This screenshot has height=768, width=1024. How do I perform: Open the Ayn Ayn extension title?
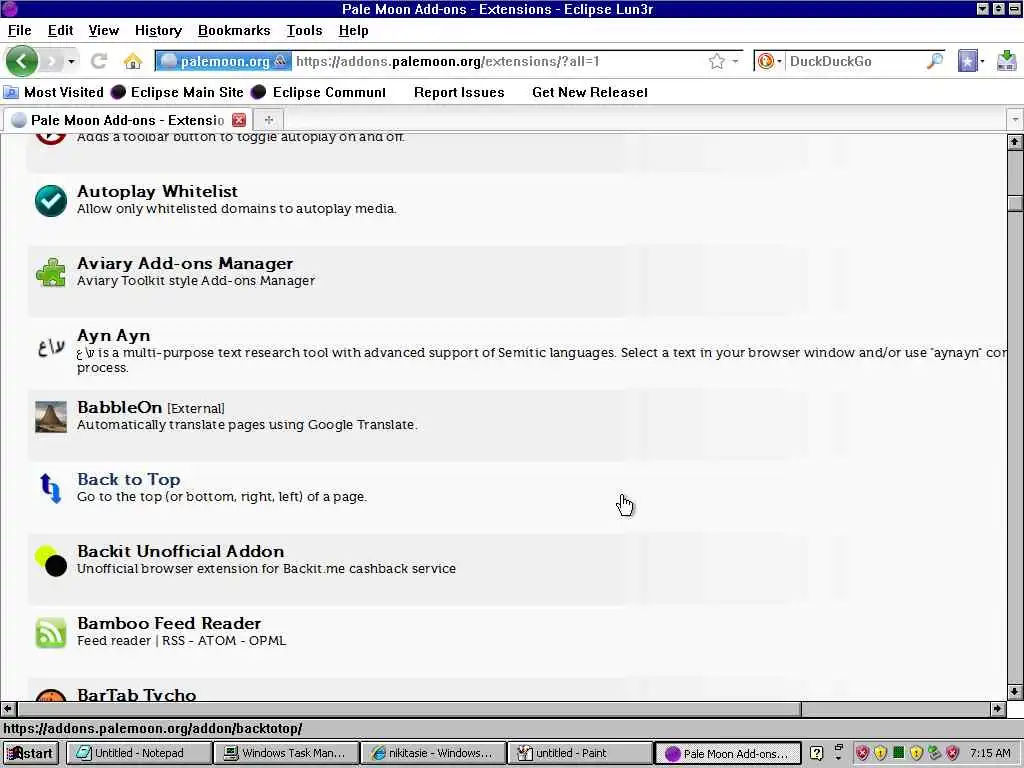114,336
